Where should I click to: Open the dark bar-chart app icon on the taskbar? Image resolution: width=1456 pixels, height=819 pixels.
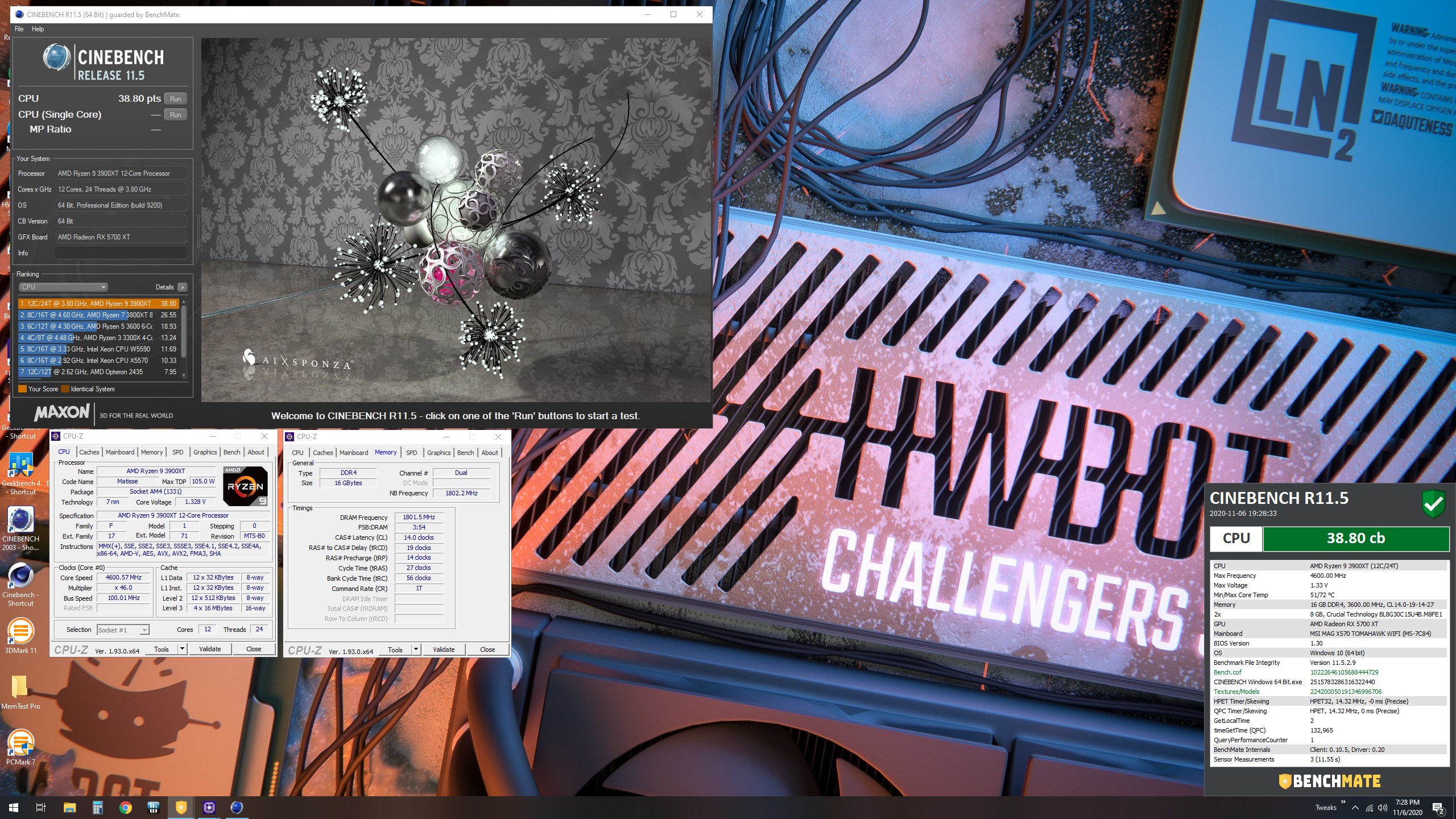(153, 808)
